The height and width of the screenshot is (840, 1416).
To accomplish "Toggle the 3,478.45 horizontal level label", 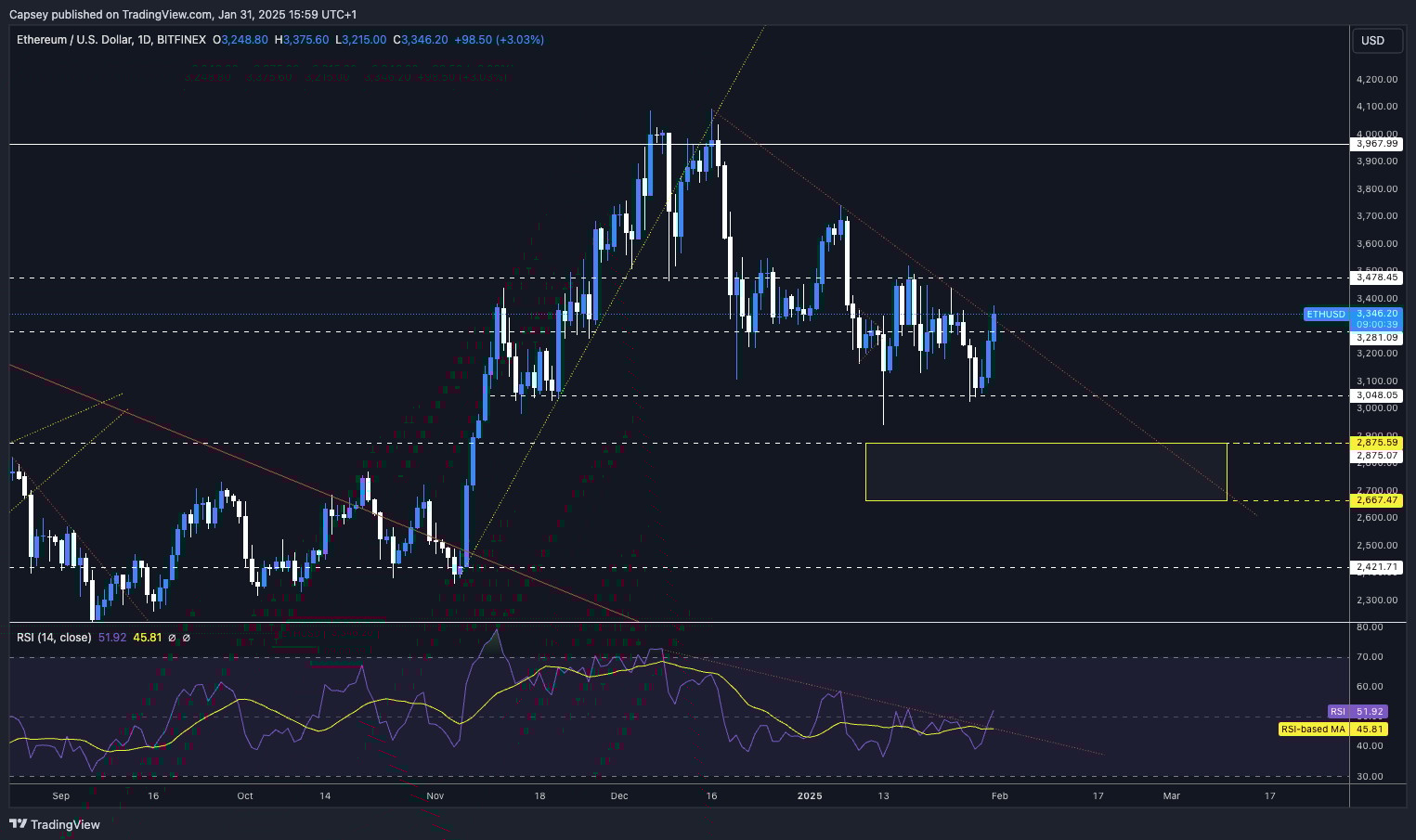I will point(1377,278).
